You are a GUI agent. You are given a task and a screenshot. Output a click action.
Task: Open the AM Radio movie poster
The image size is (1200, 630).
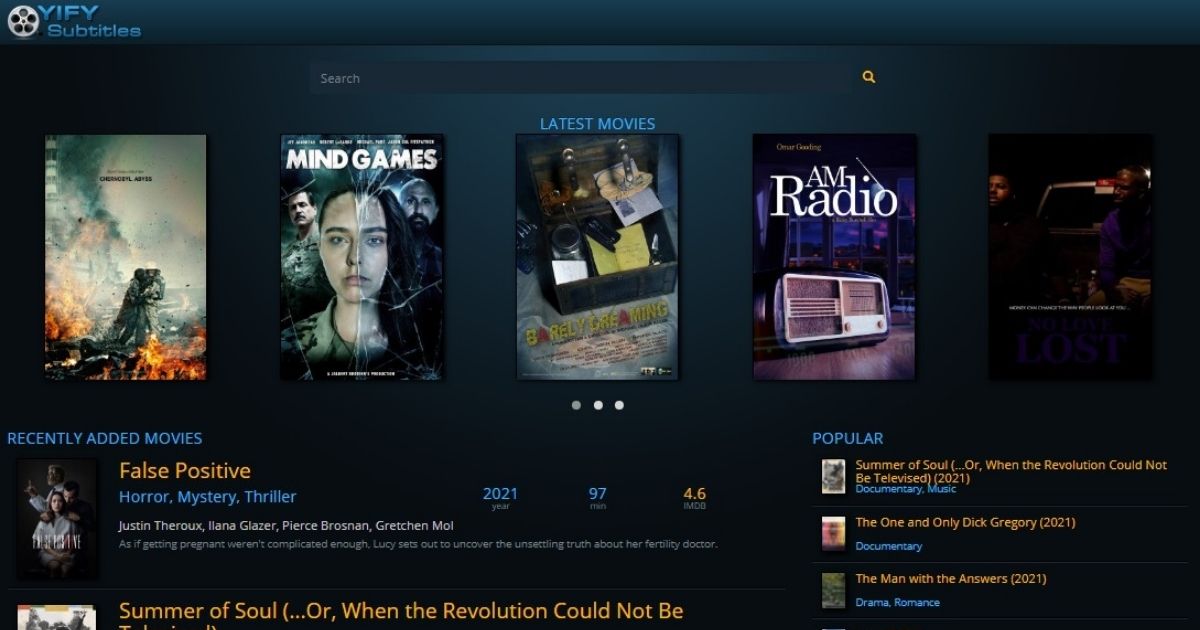coord(832,257)
